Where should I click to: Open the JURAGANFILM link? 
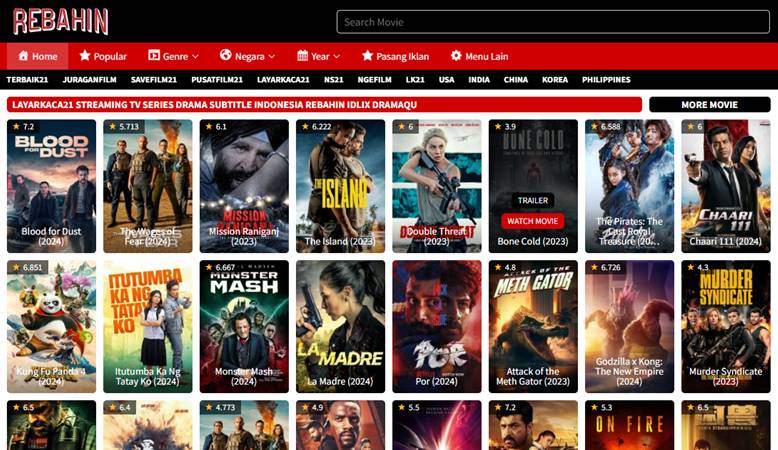pyautogui.click(x=89, y=79)
